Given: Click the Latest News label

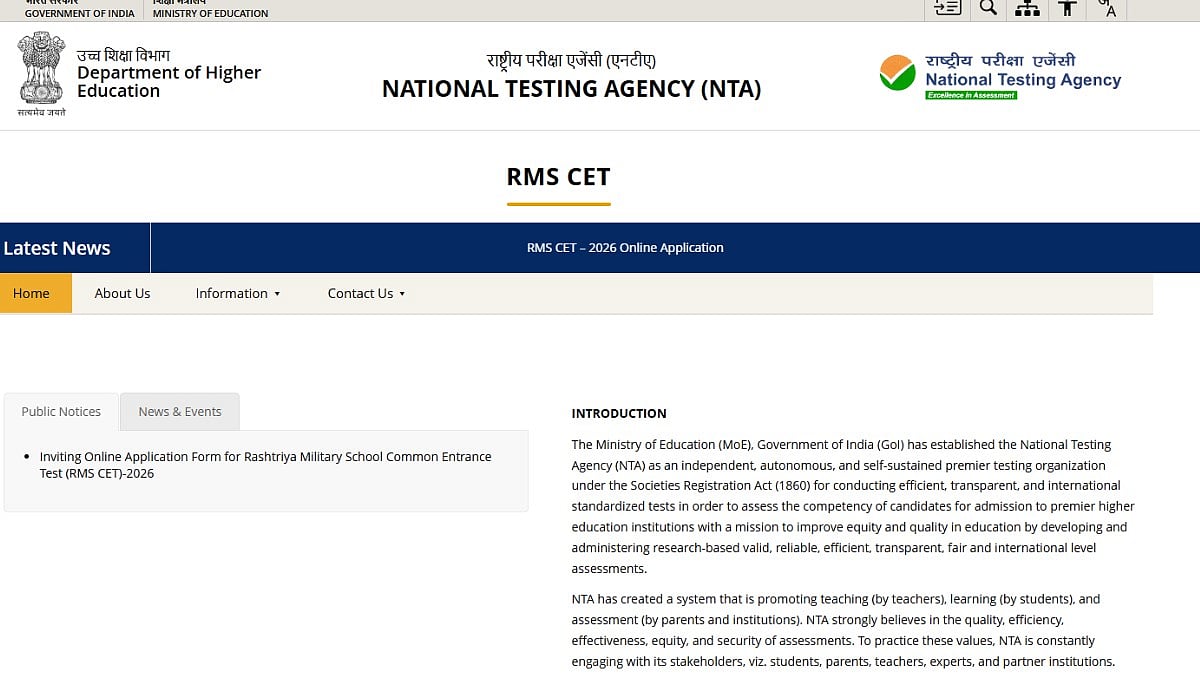Looking at the screenshot, I should tap(57, 248).
